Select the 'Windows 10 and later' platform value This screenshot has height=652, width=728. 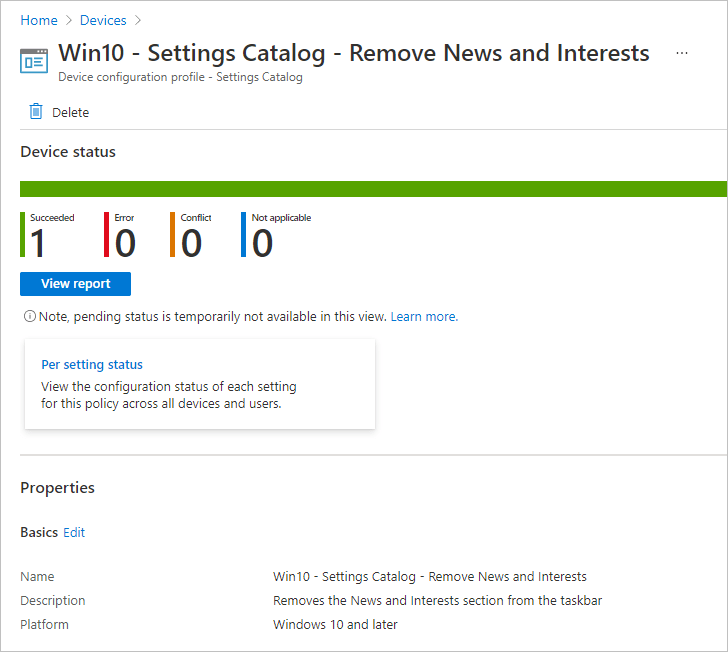tap(335, 625)
